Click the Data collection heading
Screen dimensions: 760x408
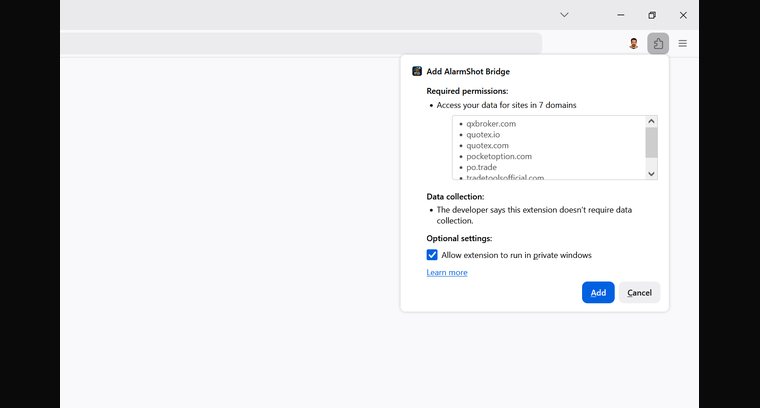point(455,197)
